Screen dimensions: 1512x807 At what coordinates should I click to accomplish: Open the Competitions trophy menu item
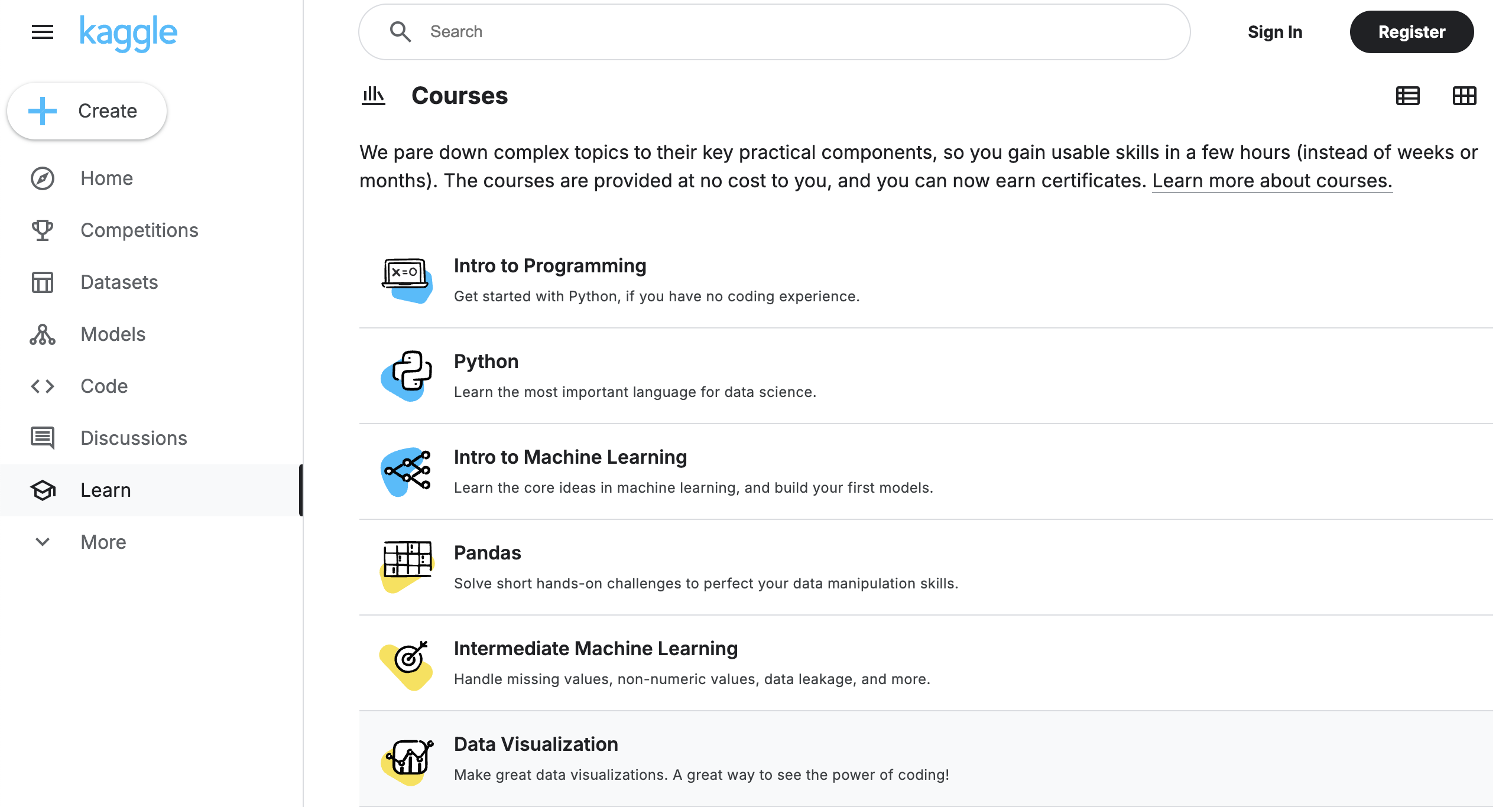click(43, 230)
